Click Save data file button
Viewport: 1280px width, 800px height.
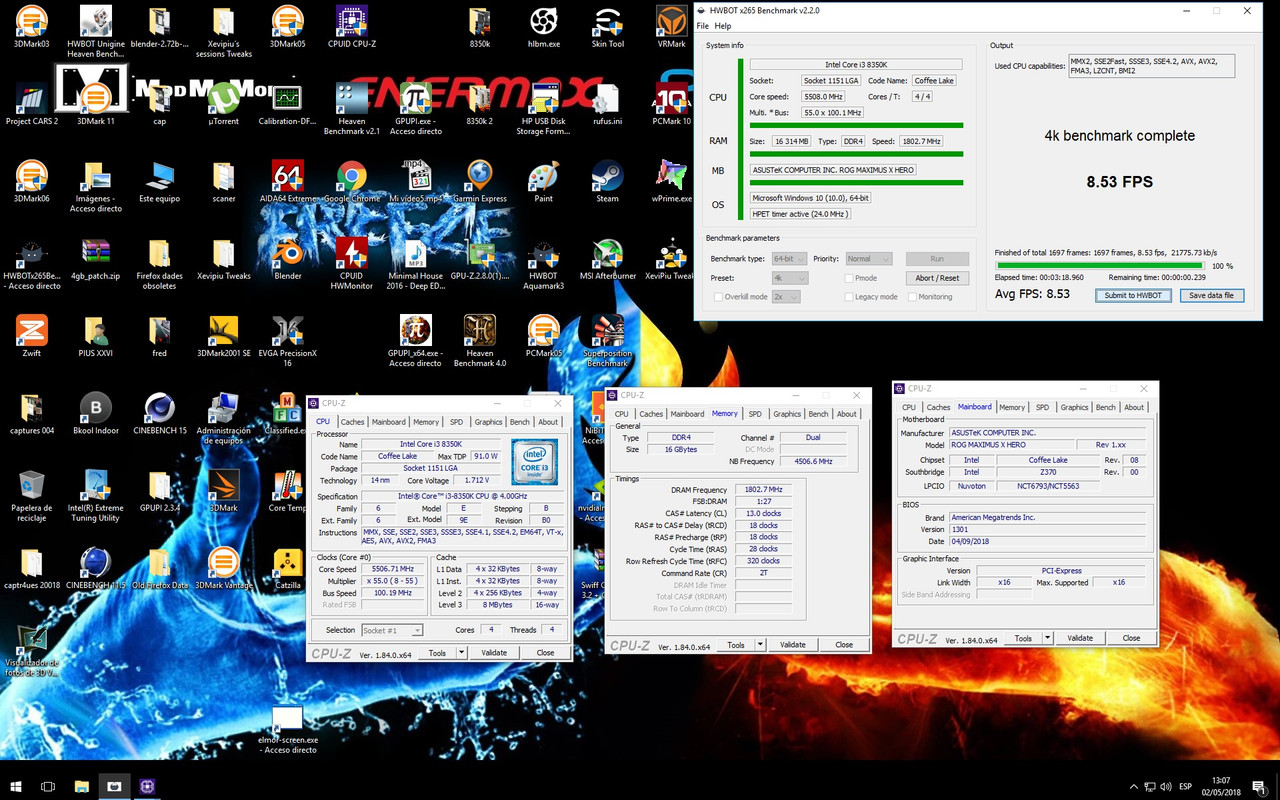(1212, 295)
